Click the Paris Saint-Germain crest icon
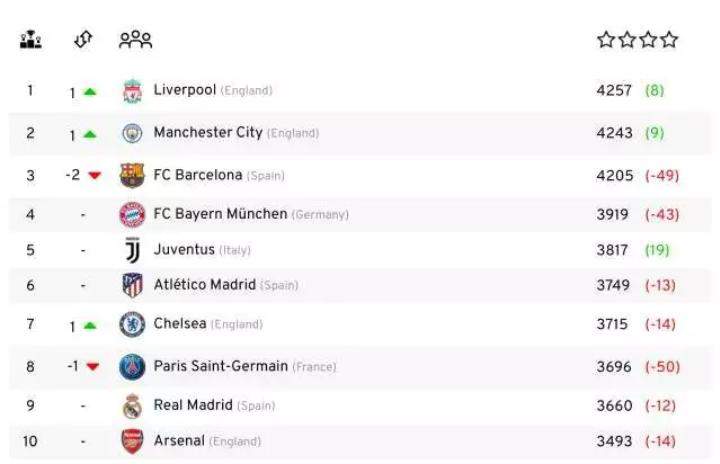Image resolution: width=720 pixels, height=464 pixels. pos(132,367)
